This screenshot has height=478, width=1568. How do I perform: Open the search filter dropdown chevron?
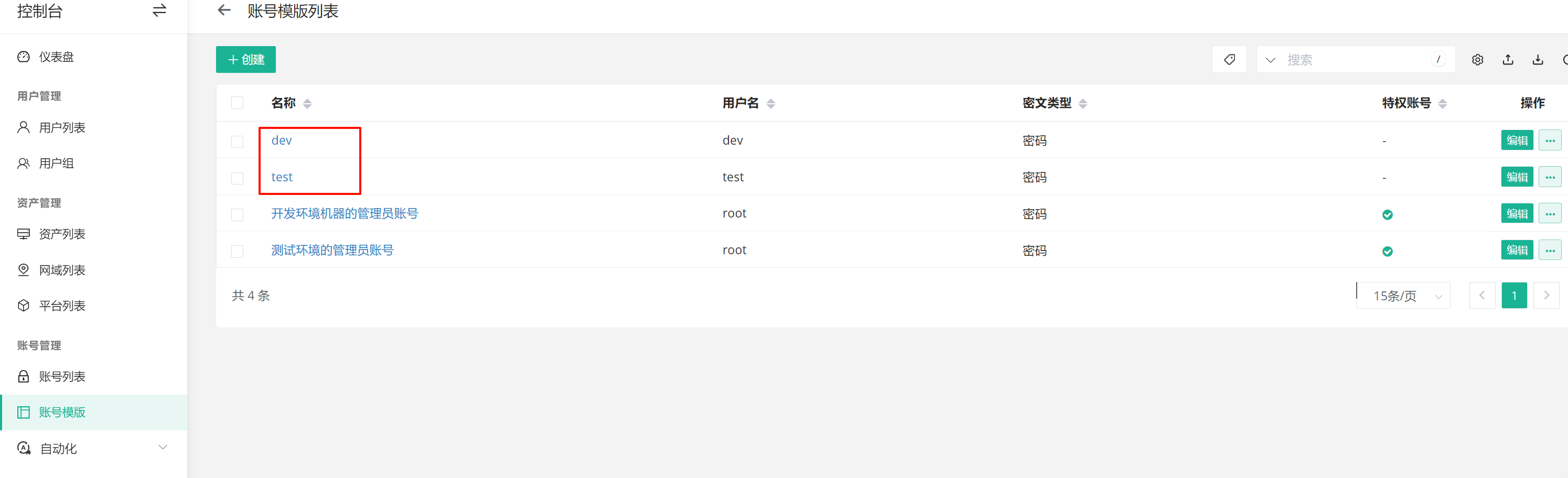(x=1270, y=60)
